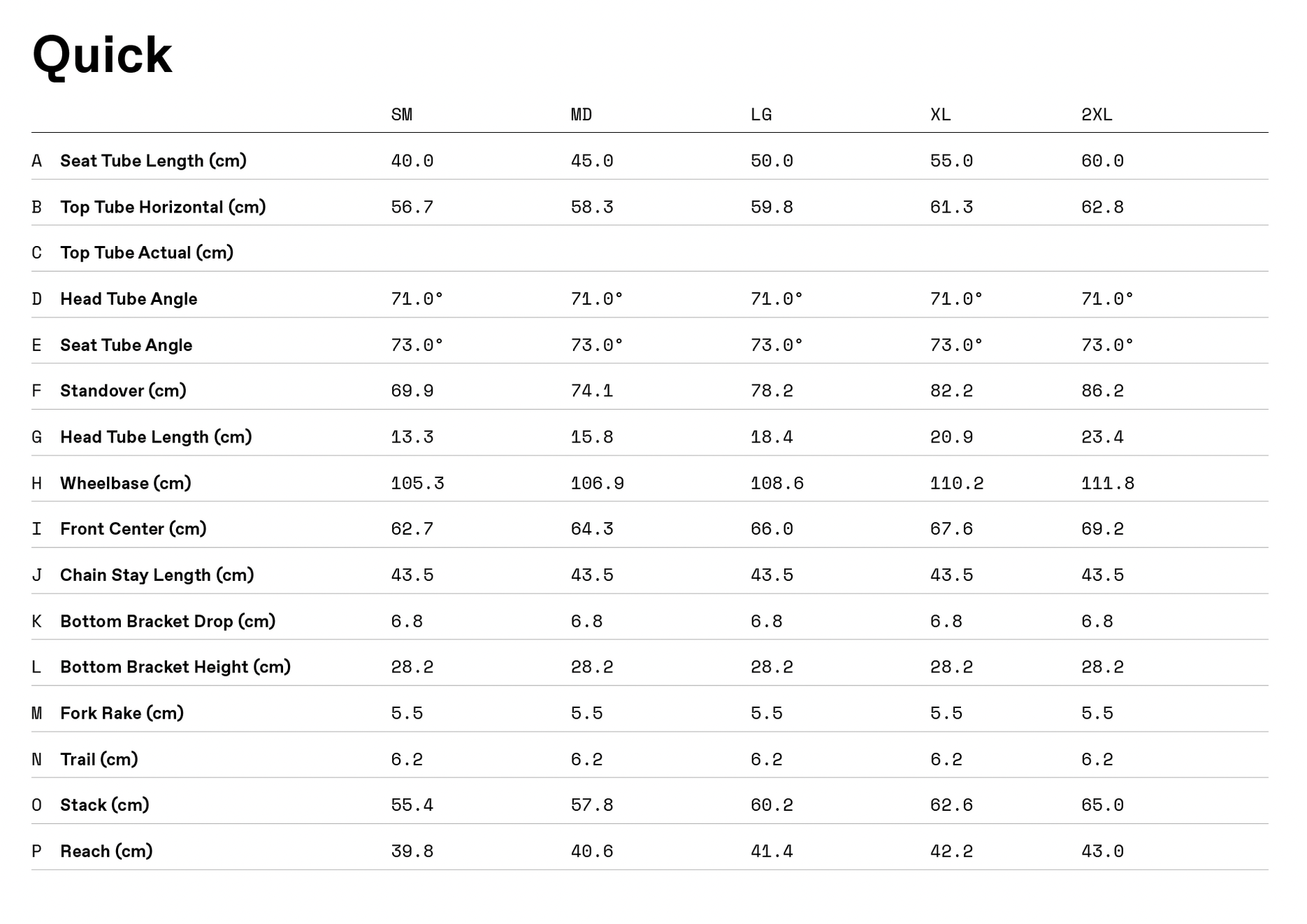This screenshot has width=1307, height=924.
Task: Select the MD size column header
Action: tap(582, 115)
